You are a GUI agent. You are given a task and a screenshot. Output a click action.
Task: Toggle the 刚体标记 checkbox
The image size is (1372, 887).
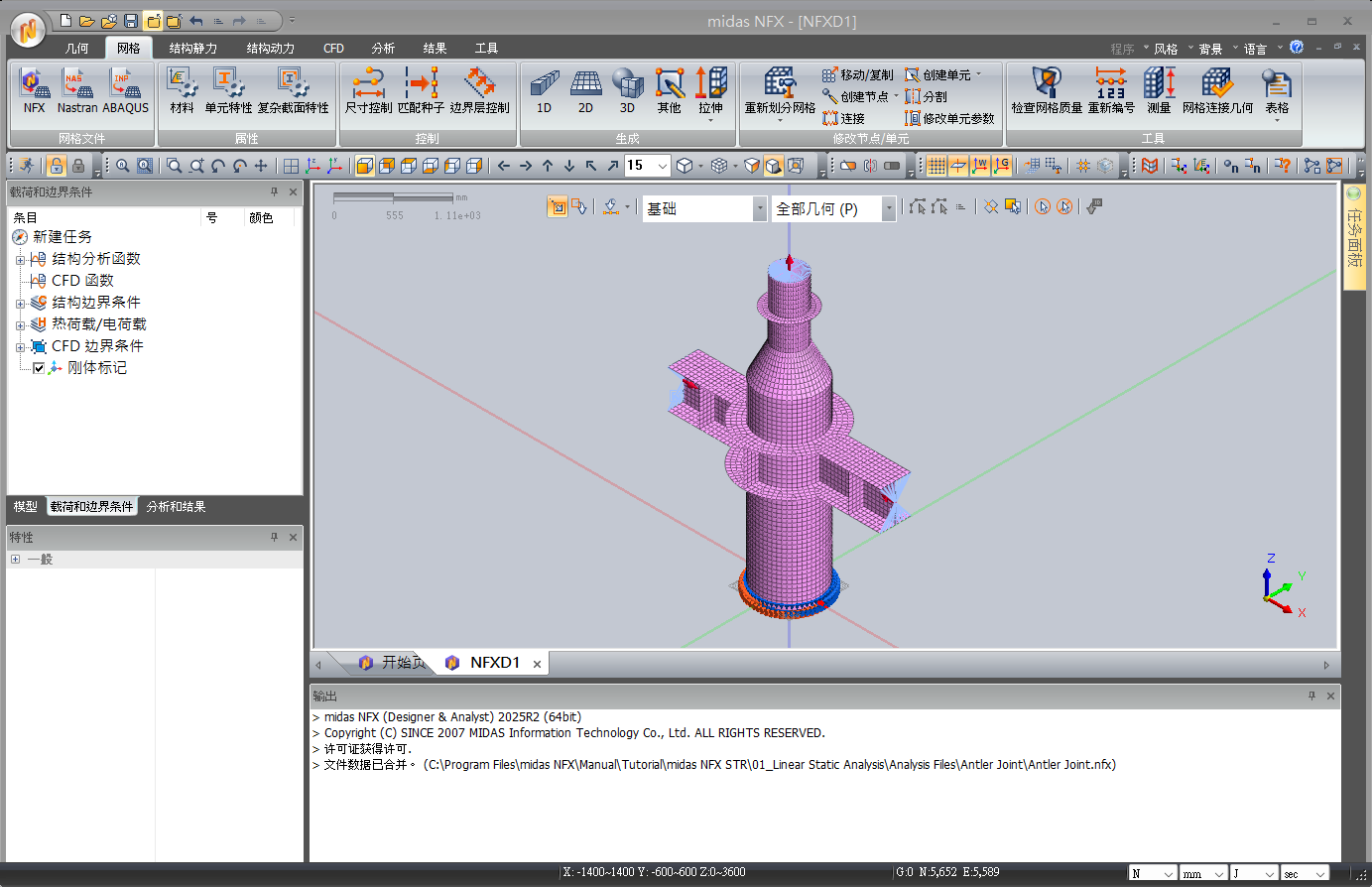pyautogui.click(x=39, y=368)
